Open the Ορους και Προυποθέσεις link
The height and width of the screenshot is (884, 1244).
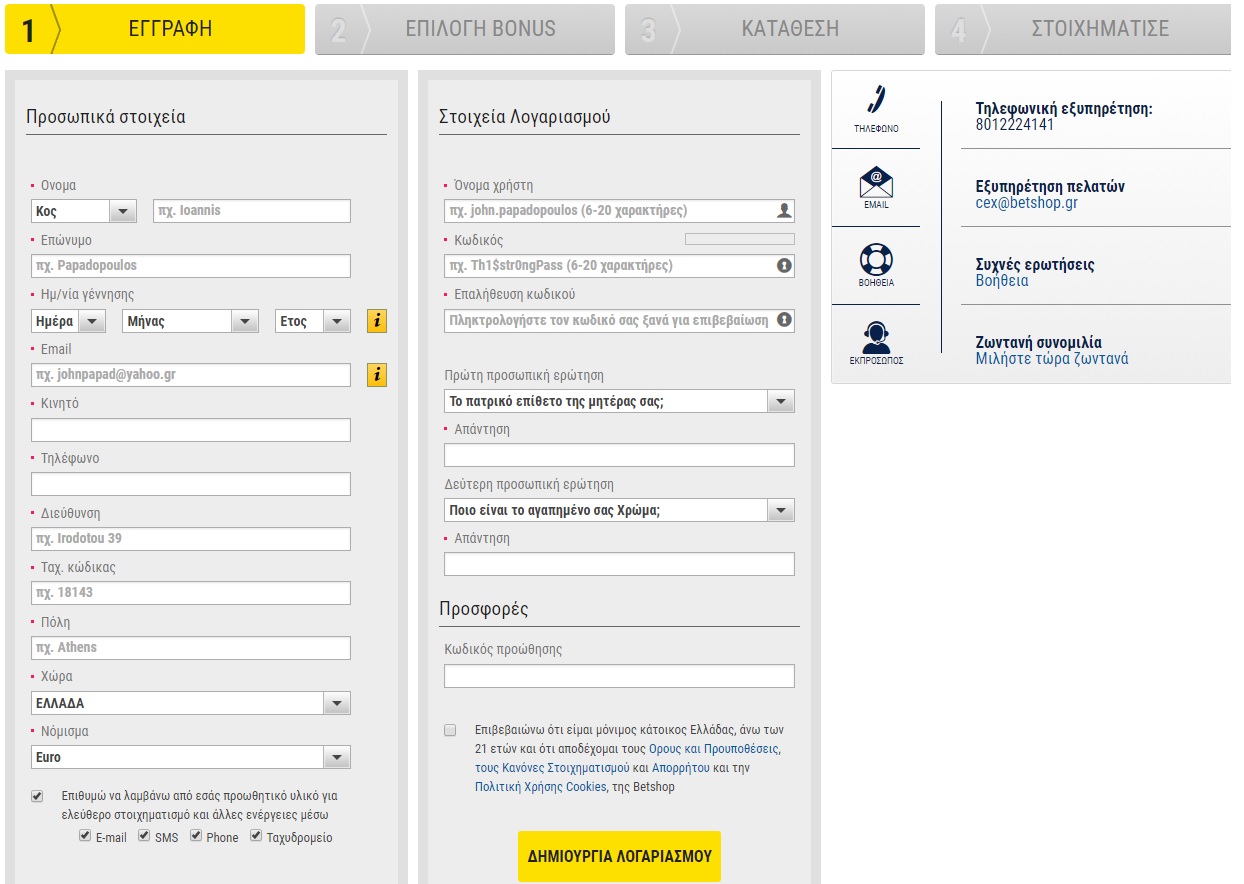point(713,749)
